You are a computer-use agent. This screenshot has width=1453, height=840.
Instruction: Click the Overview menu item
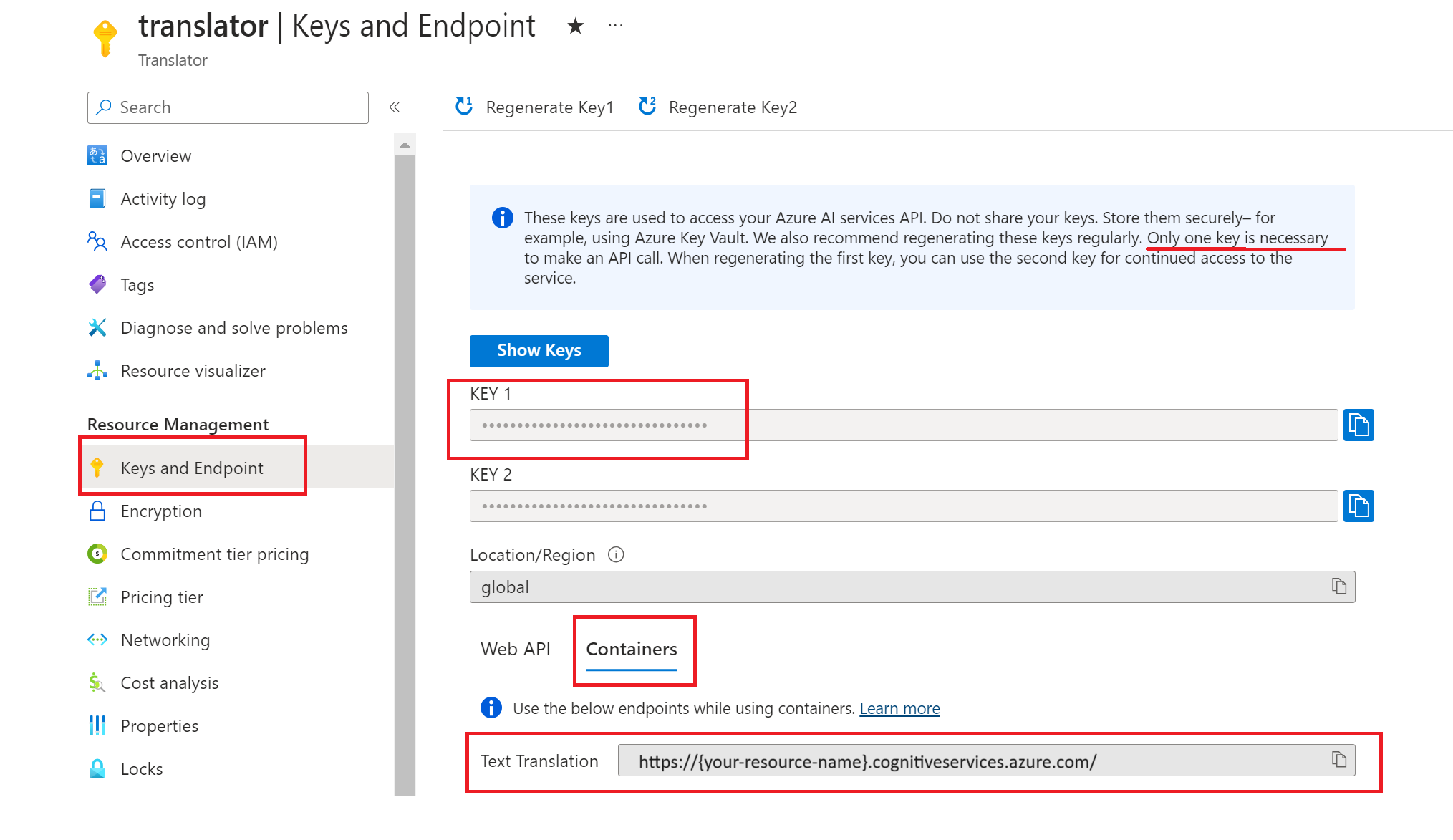click(155, 155)
